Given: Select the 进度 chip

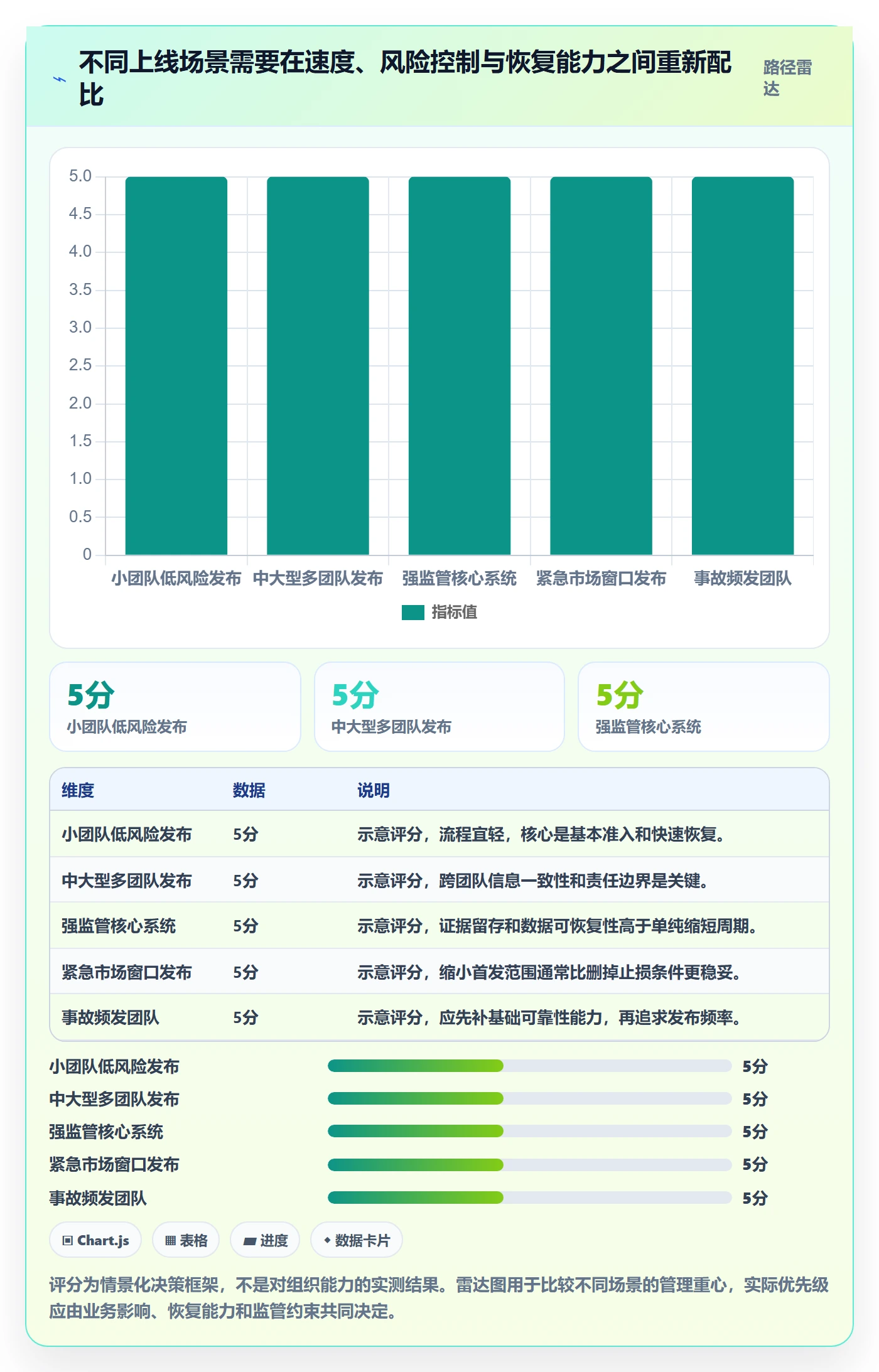Looking at the screenshot, I should coord(265,1240).
